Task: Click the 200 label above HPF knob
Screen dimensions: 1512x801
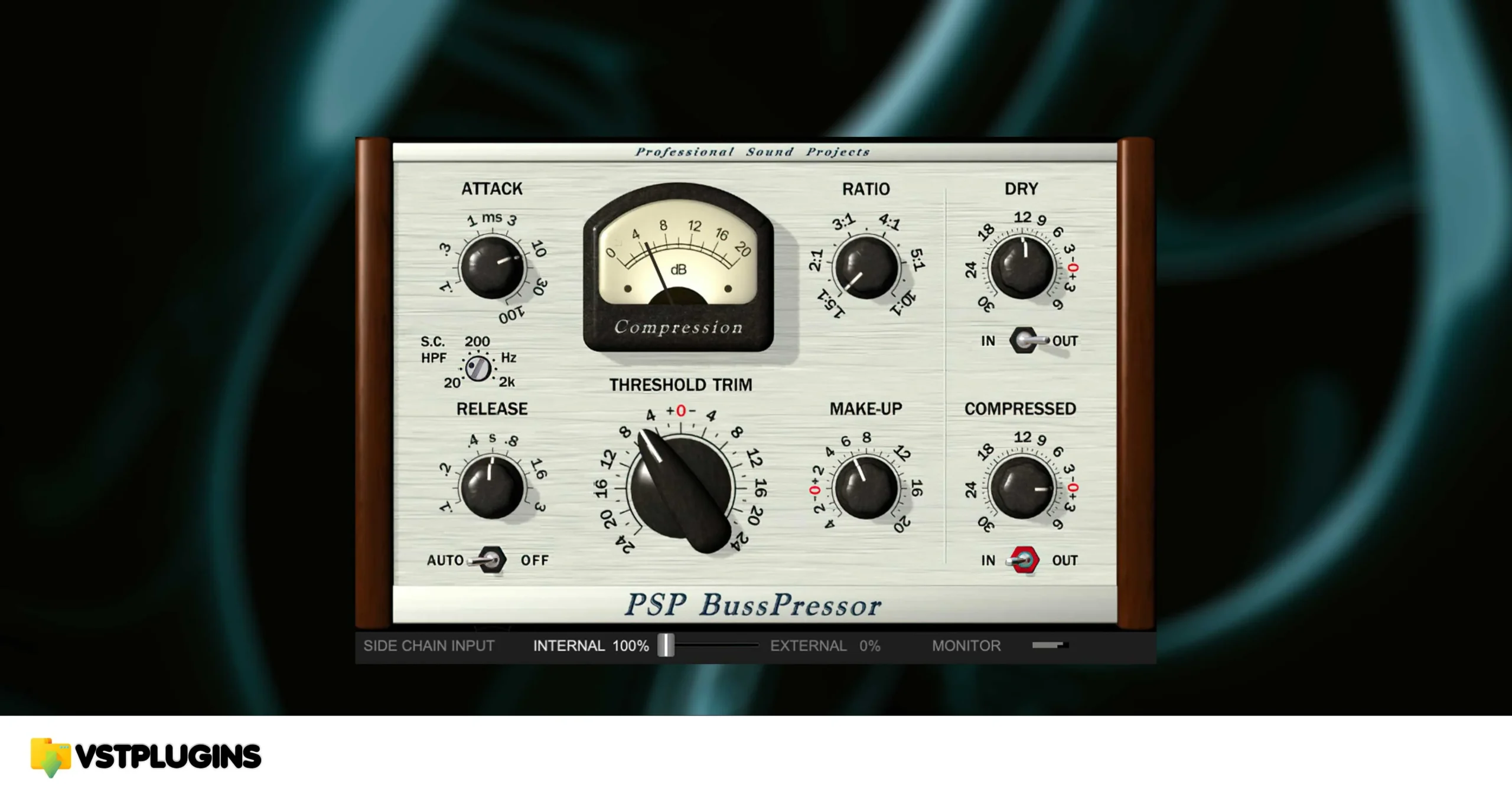Action: (477, 341)
